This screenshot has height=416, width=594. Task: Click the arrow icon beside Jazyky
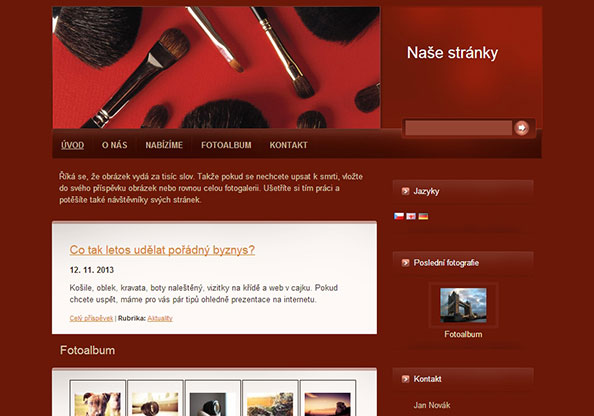[x=405, y=191]
